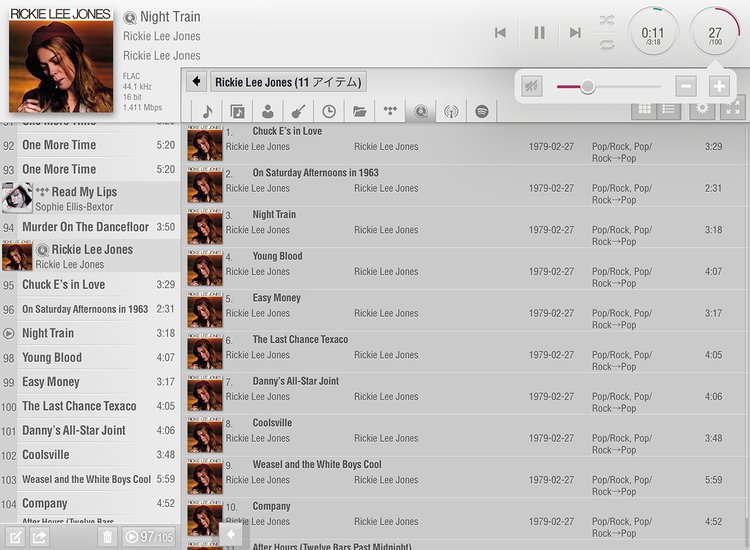Image resolution: width=750 pixels, height=550 pixels.
Task: Open the recently added clock tab
Action: [329, 111]
